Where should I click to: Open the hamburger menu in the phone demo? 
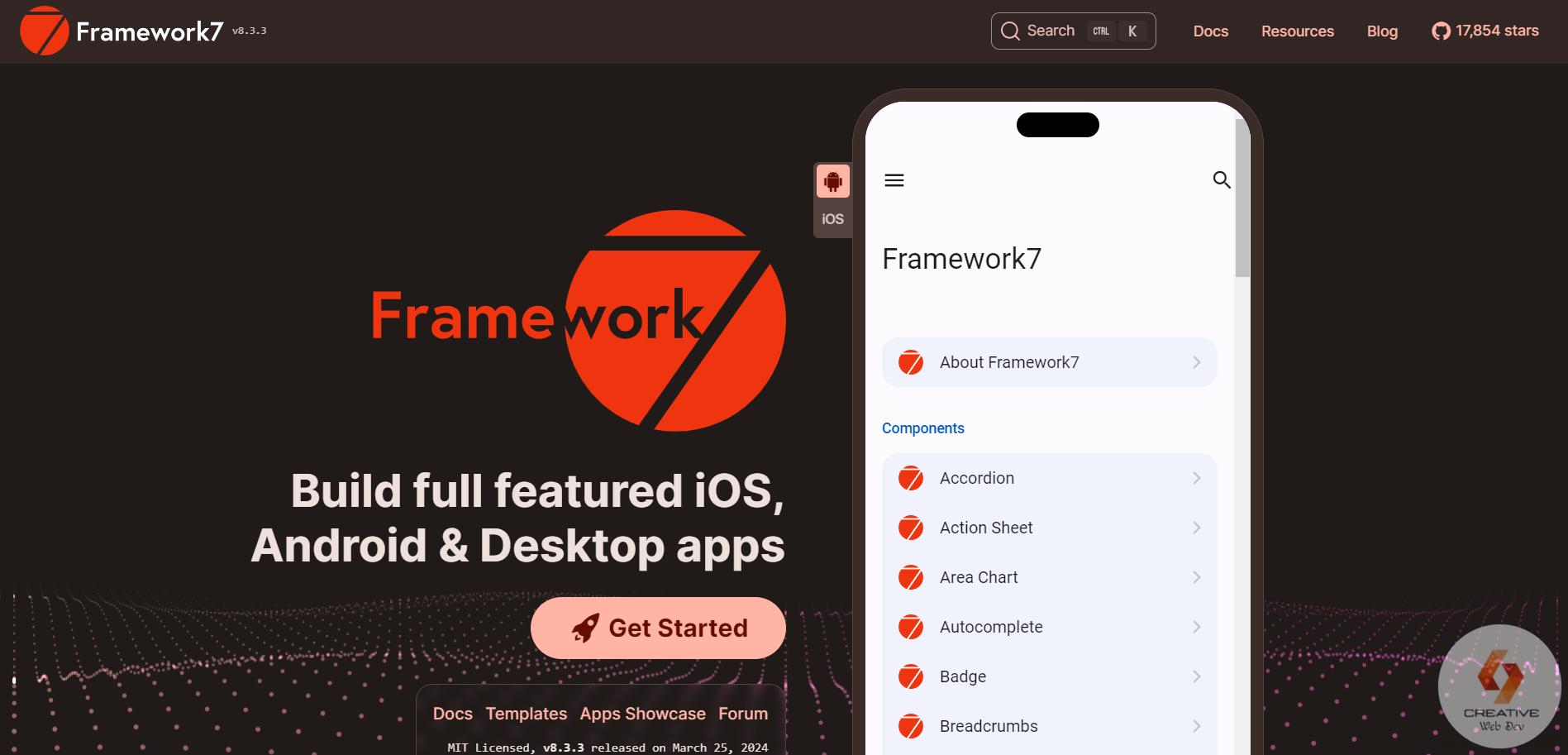(894, 180)
